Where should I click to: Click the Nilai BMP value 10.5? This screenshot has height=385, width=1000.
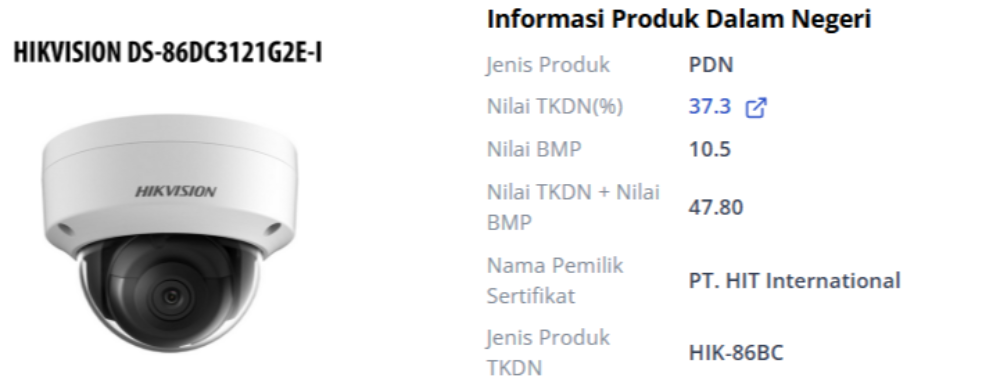click(x=709, y=150)
